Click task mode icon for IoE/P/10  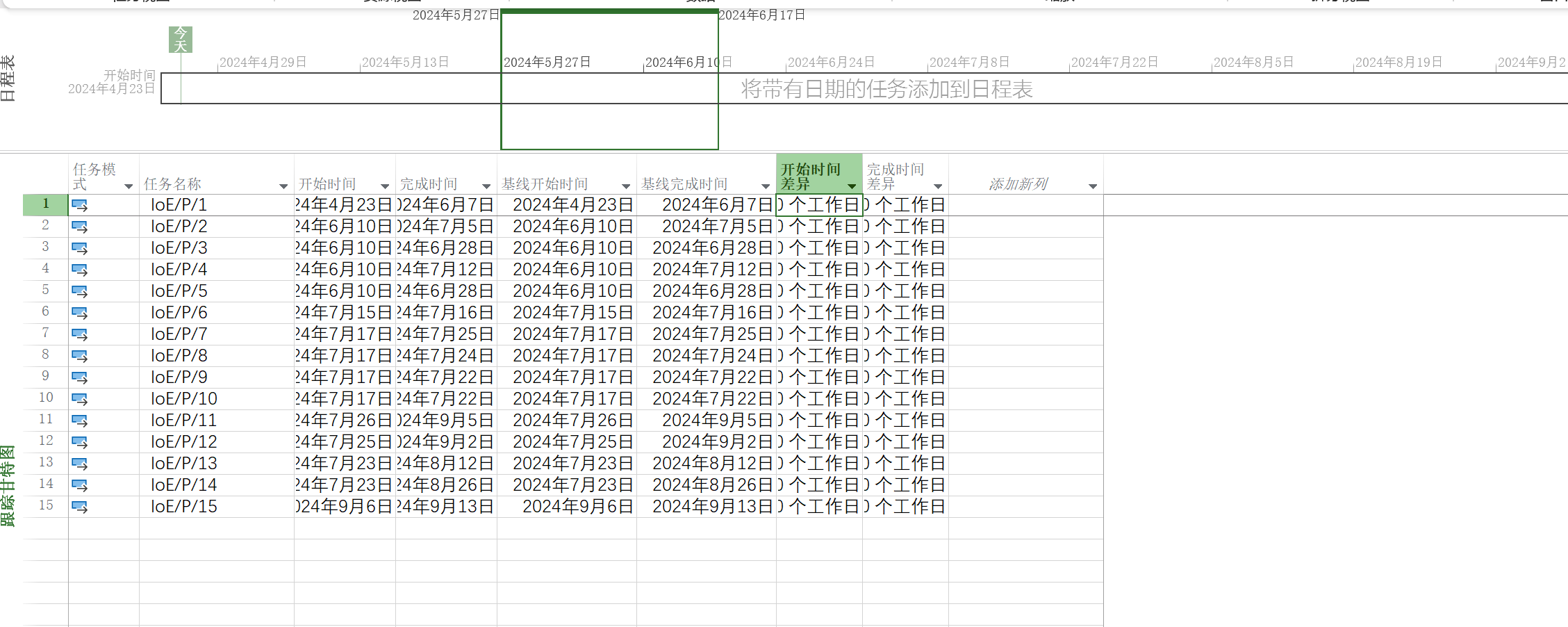[80, 400]
